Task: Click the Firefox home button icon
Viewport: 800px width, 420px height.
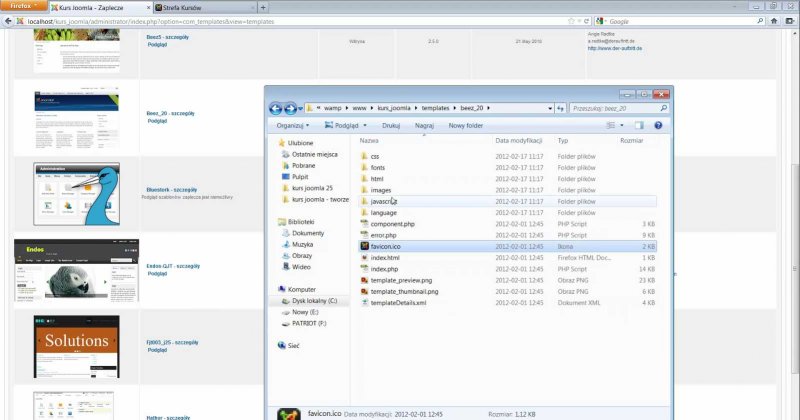Action: [773, 21]
